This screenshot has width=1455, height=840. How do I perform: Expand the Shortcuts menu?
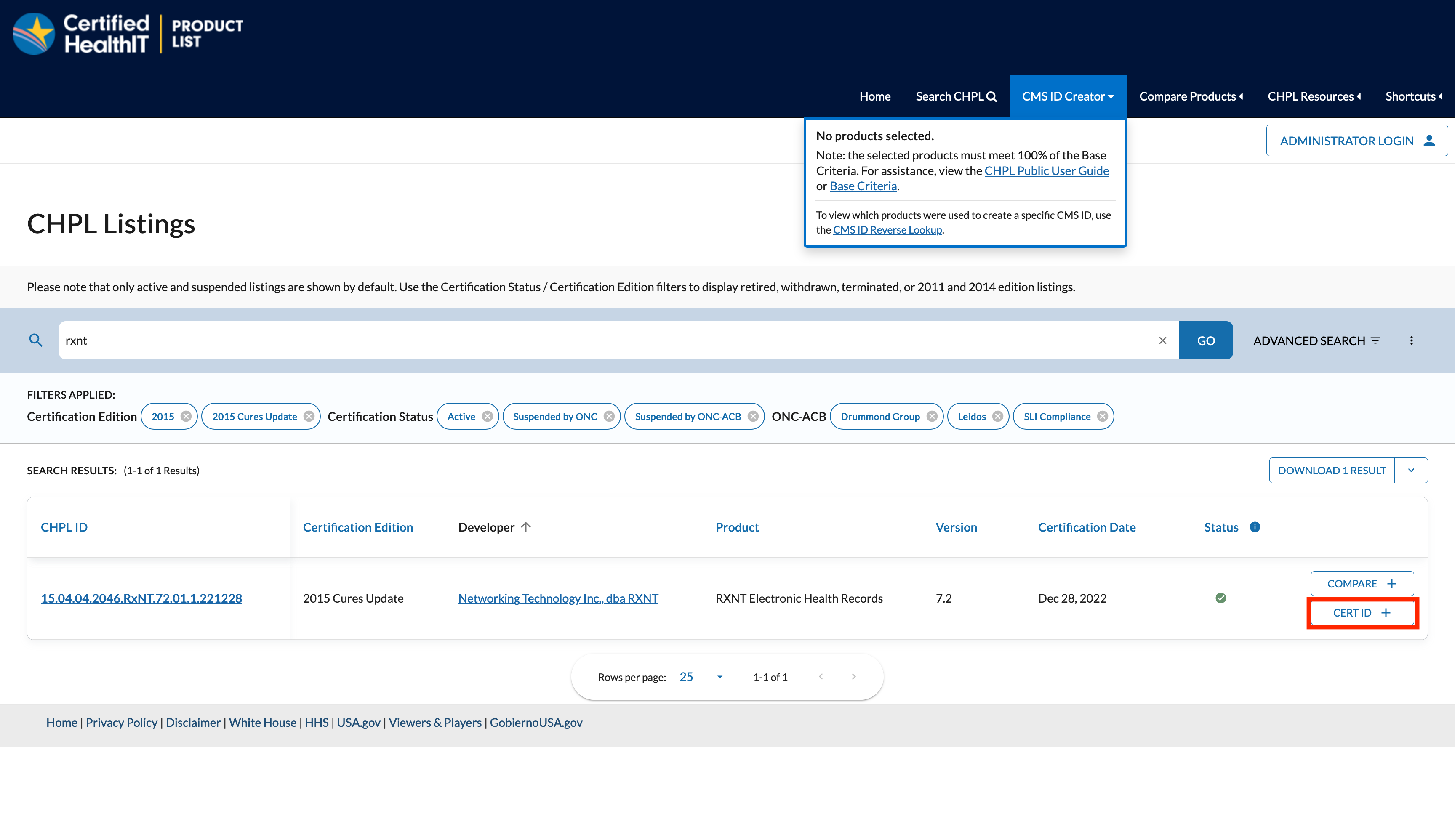coord(1413,96)
